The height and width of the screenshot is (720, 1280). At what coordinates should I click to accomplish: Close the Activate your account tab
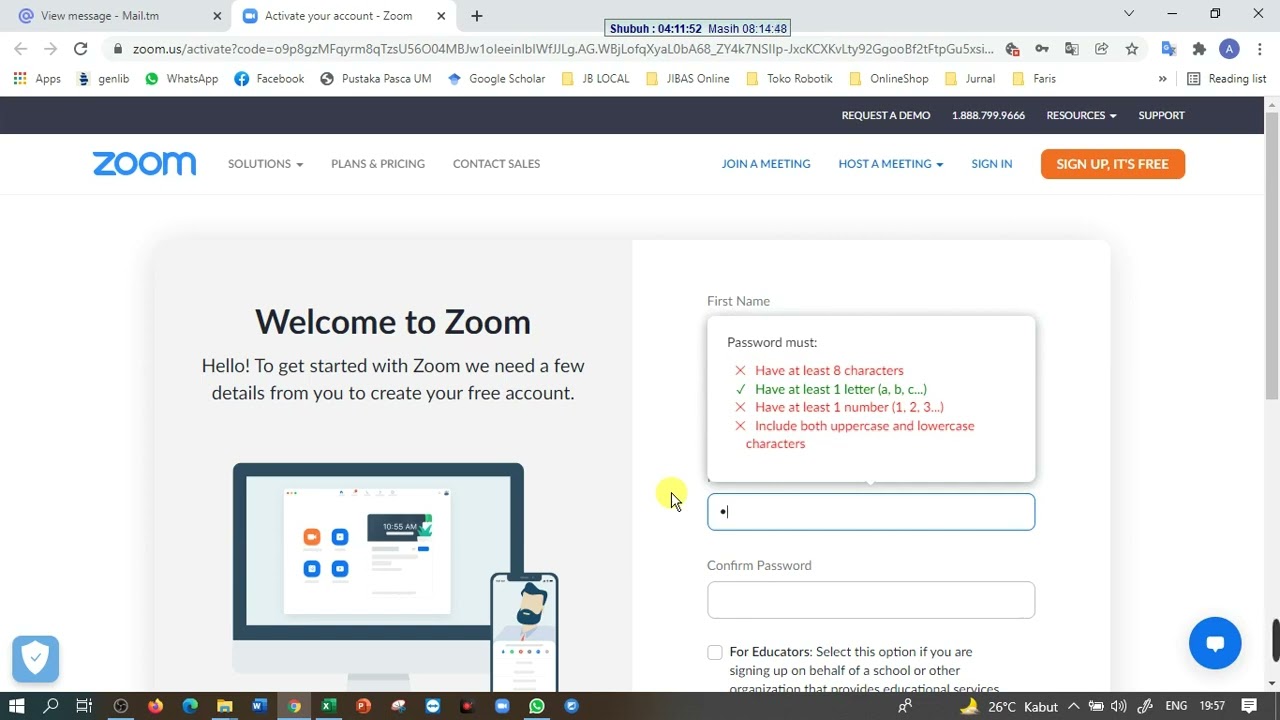tap(441, 16)
